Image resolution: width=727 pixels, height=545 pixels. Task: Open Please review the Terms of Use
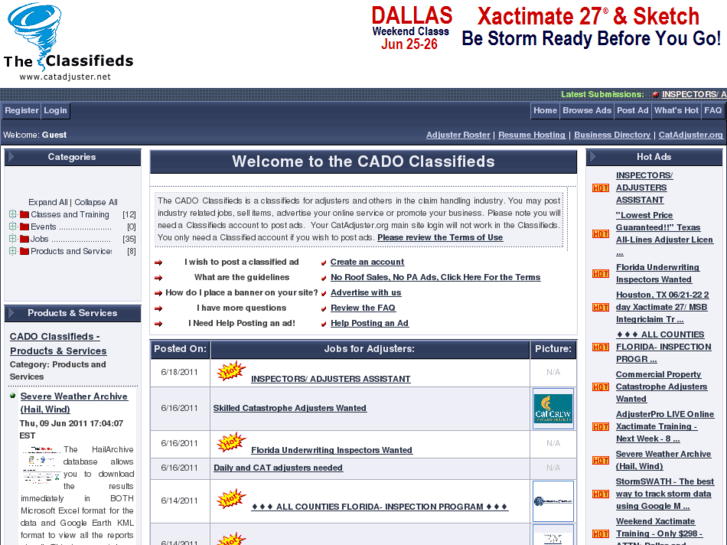point(440,237)
